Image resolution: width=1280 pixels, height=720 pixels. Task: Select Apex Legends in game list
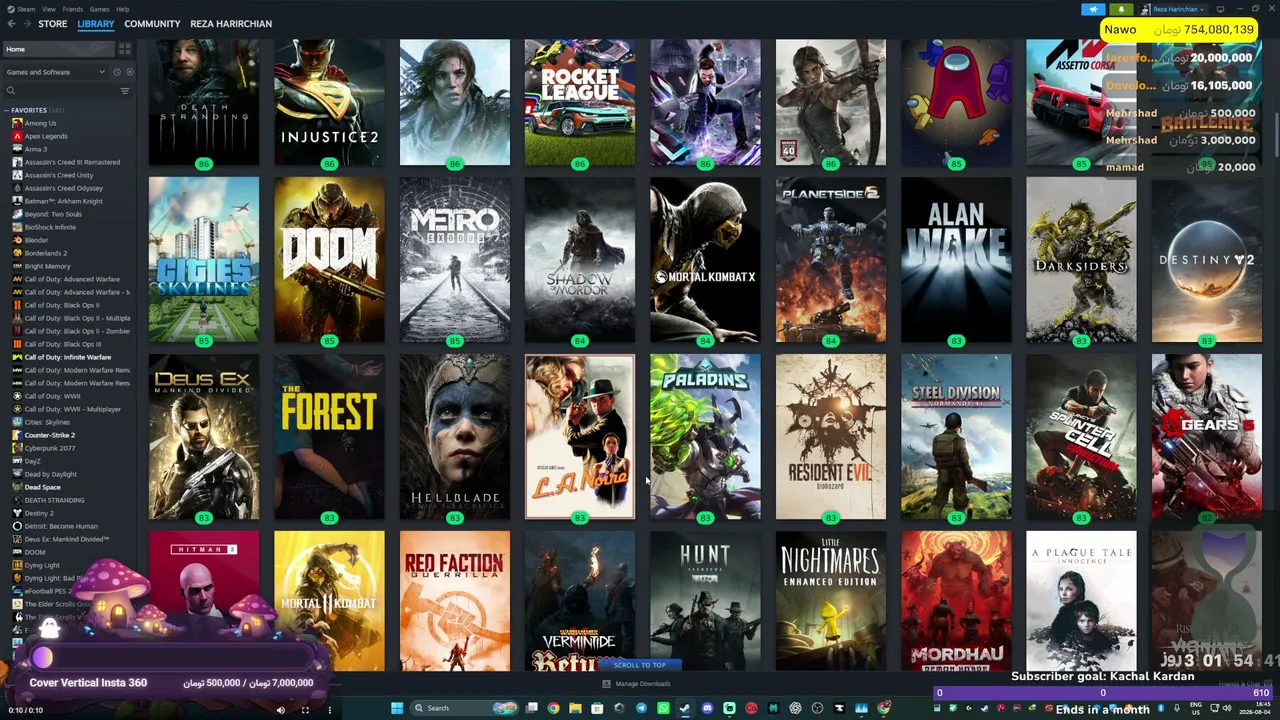click(x=46, y=136)
